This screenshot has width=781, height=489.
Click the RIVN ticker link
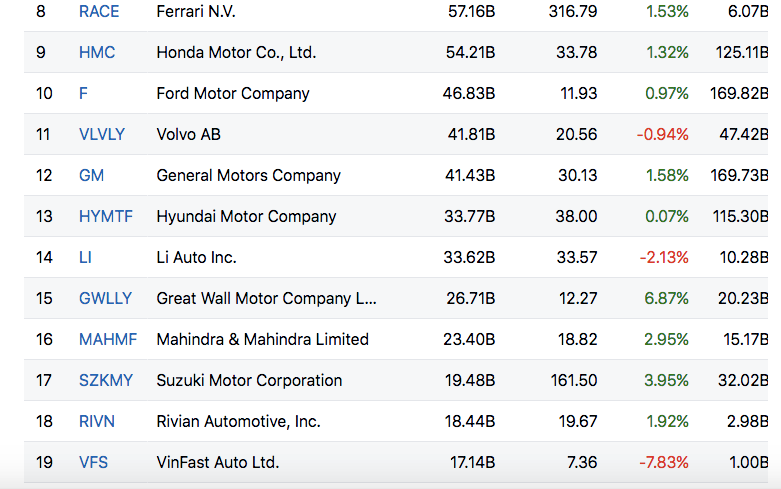coord(97,421)
